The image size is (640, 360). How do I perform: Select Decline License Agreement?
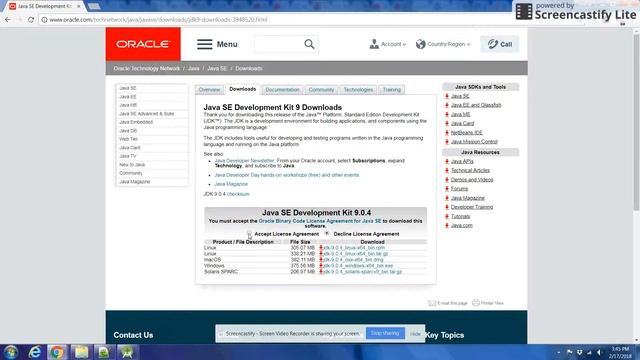coord(327,234)
